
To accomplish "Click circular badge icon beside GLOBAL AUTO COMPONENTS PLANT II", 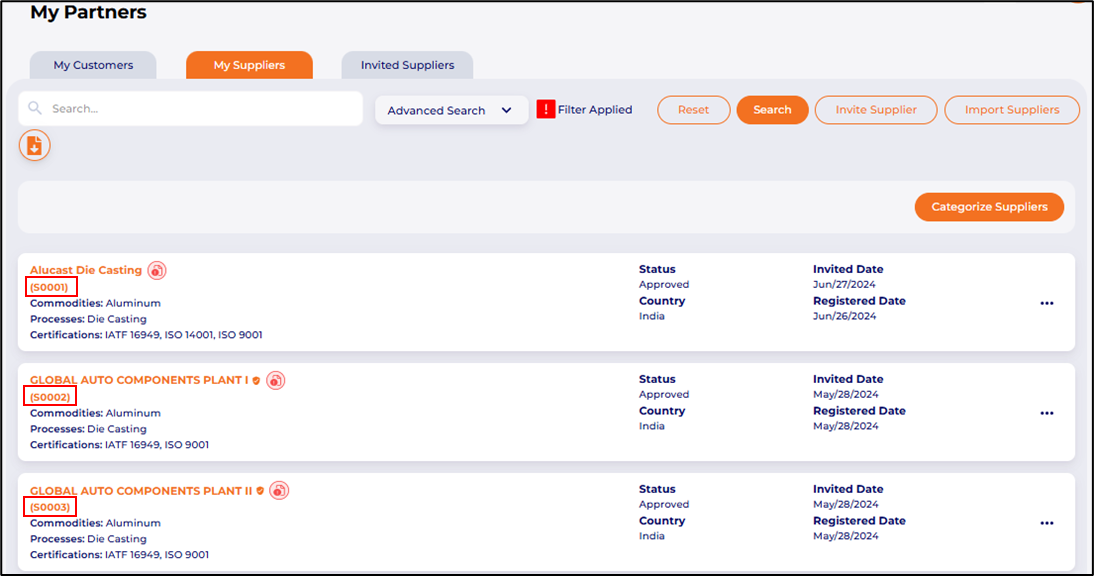I will [280, 490].
